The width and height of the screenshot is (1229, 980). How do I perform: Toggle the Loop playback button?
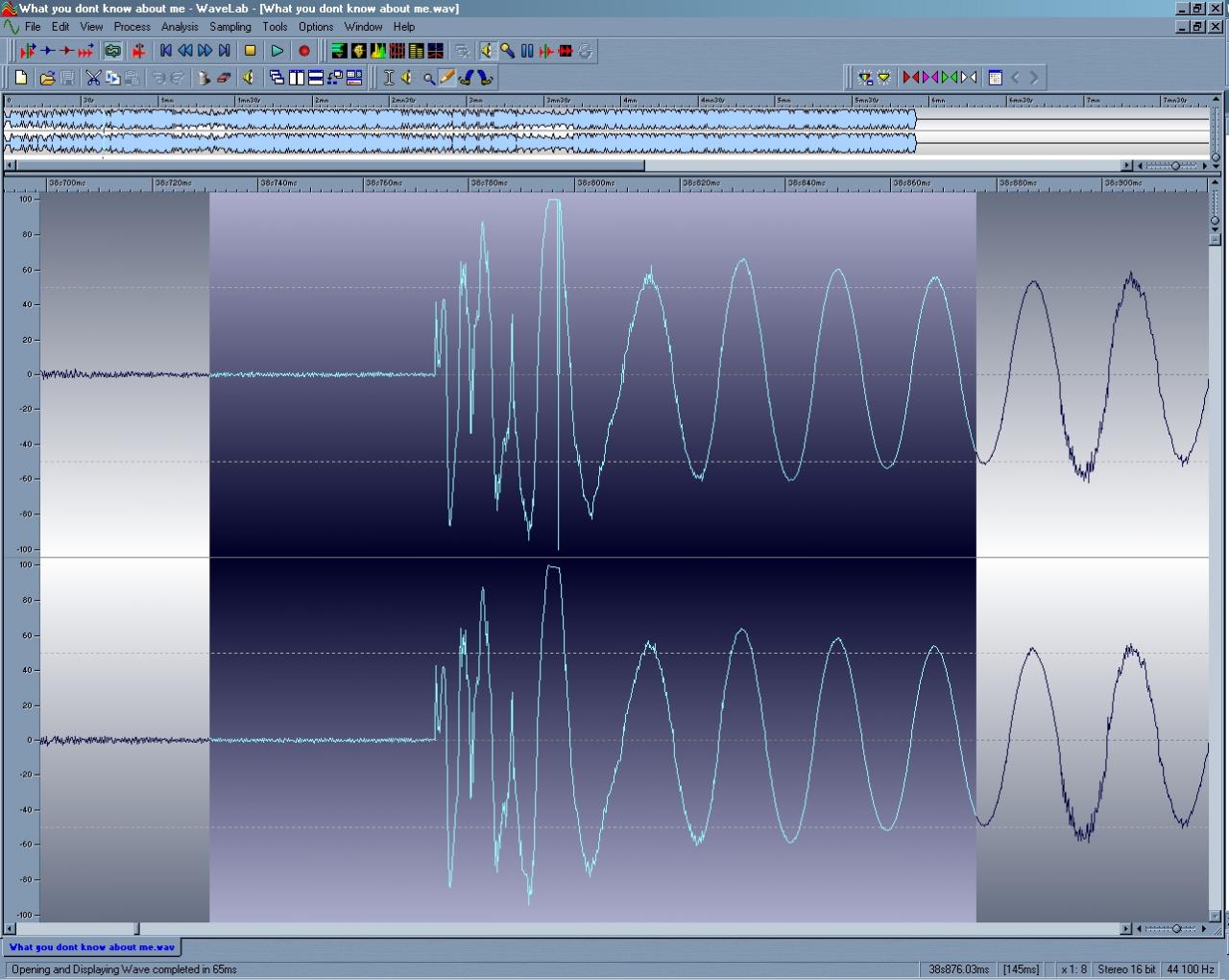pos(112,51)
